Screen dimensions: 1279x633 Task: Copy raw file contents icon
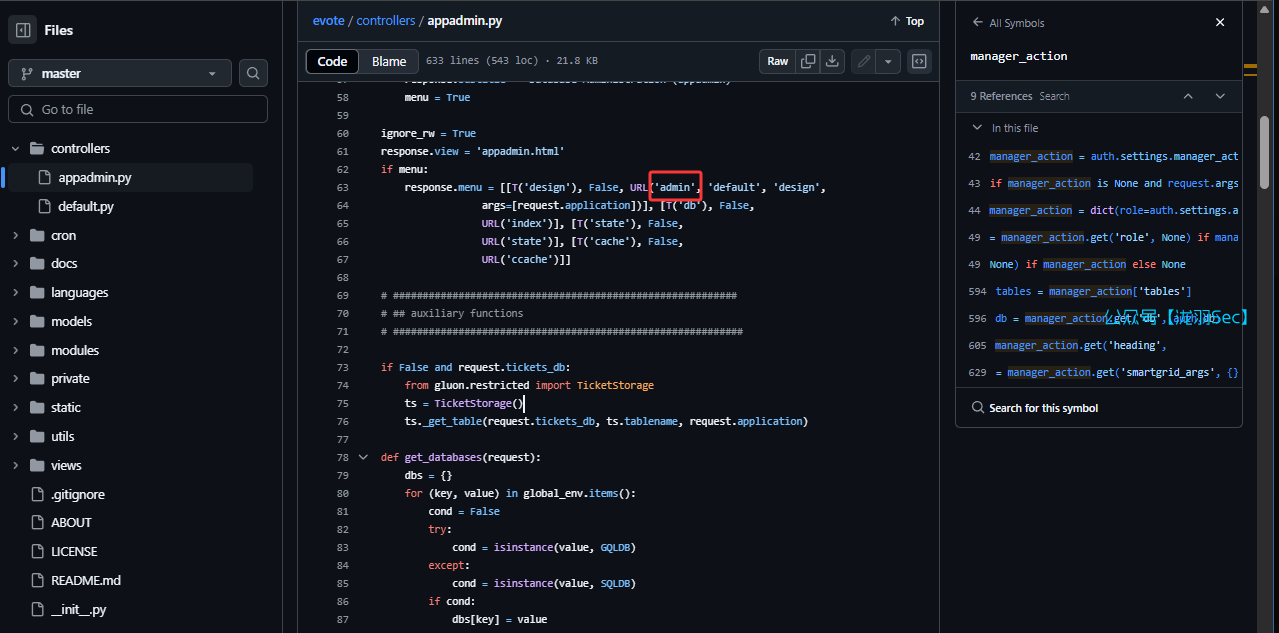(808, 61)
